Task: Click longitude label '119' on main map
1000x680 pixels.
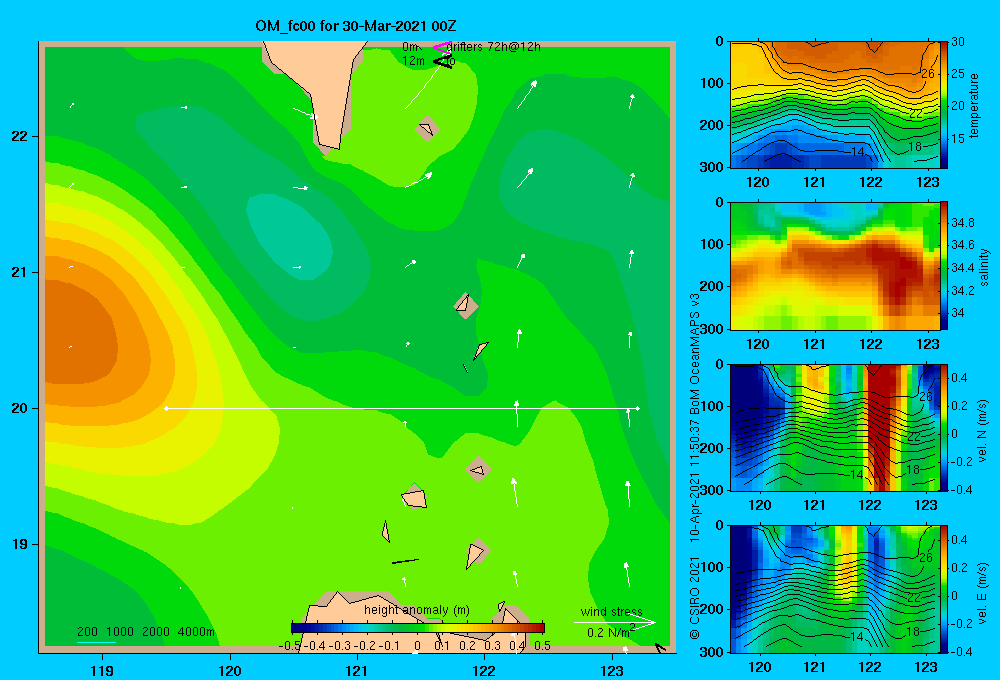Action: 103,670
